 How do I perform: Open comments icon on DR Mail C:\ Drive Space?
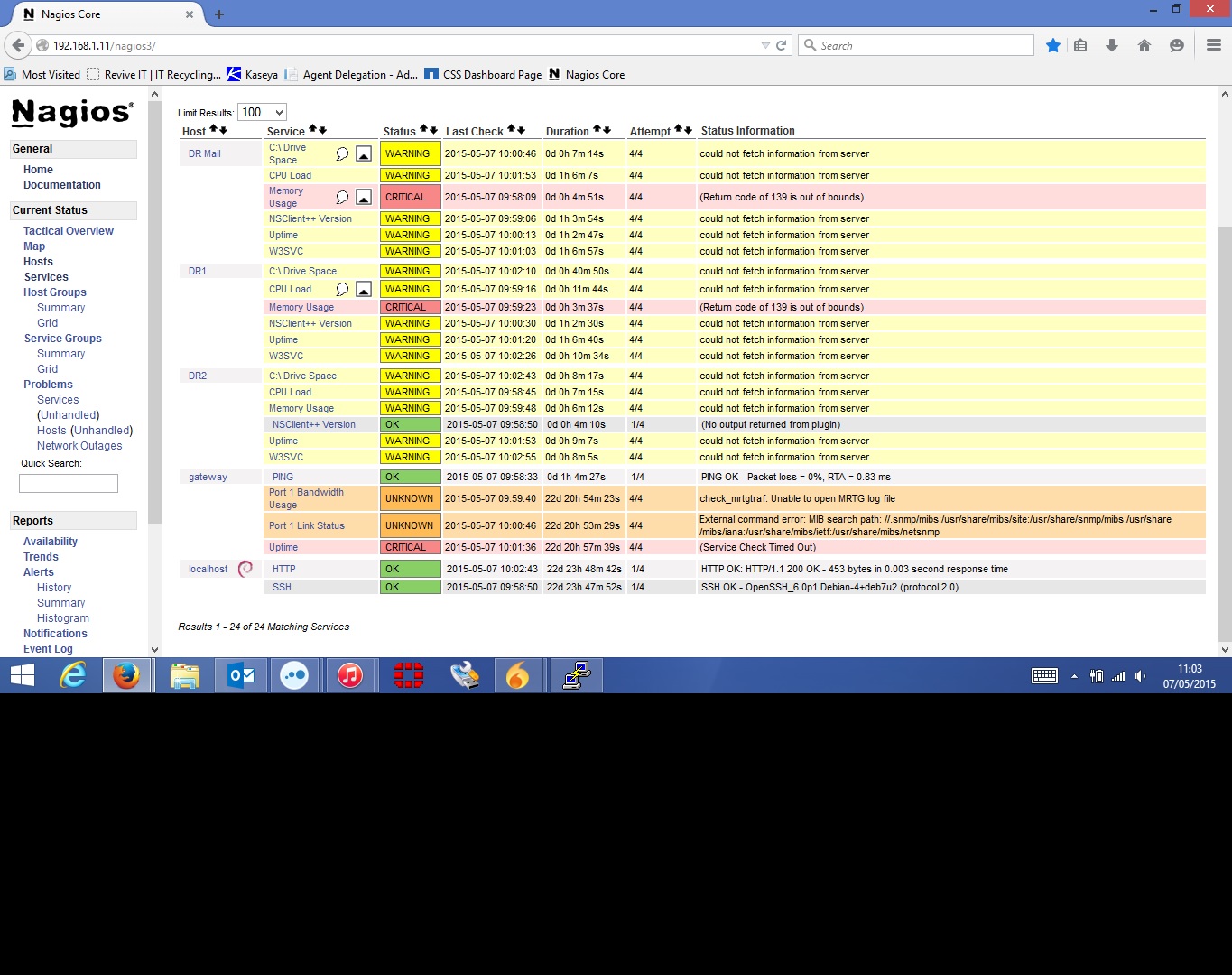[342, 154]
